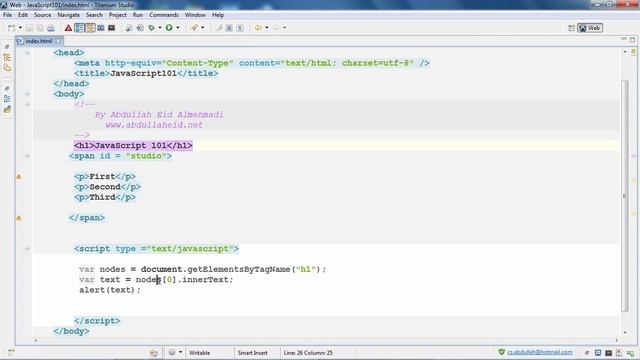640x360 pixels.
Task: Close the index.html editor tab
Action: (58, 41)
